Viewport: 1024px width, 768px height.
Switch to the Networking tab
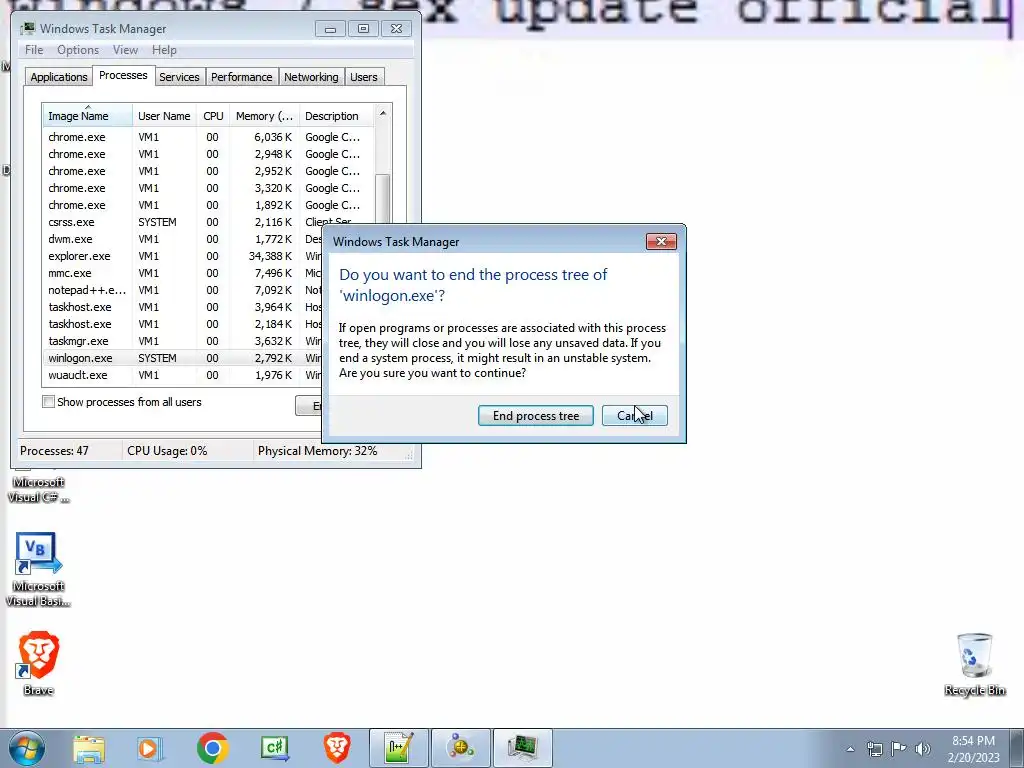point(311,77)
